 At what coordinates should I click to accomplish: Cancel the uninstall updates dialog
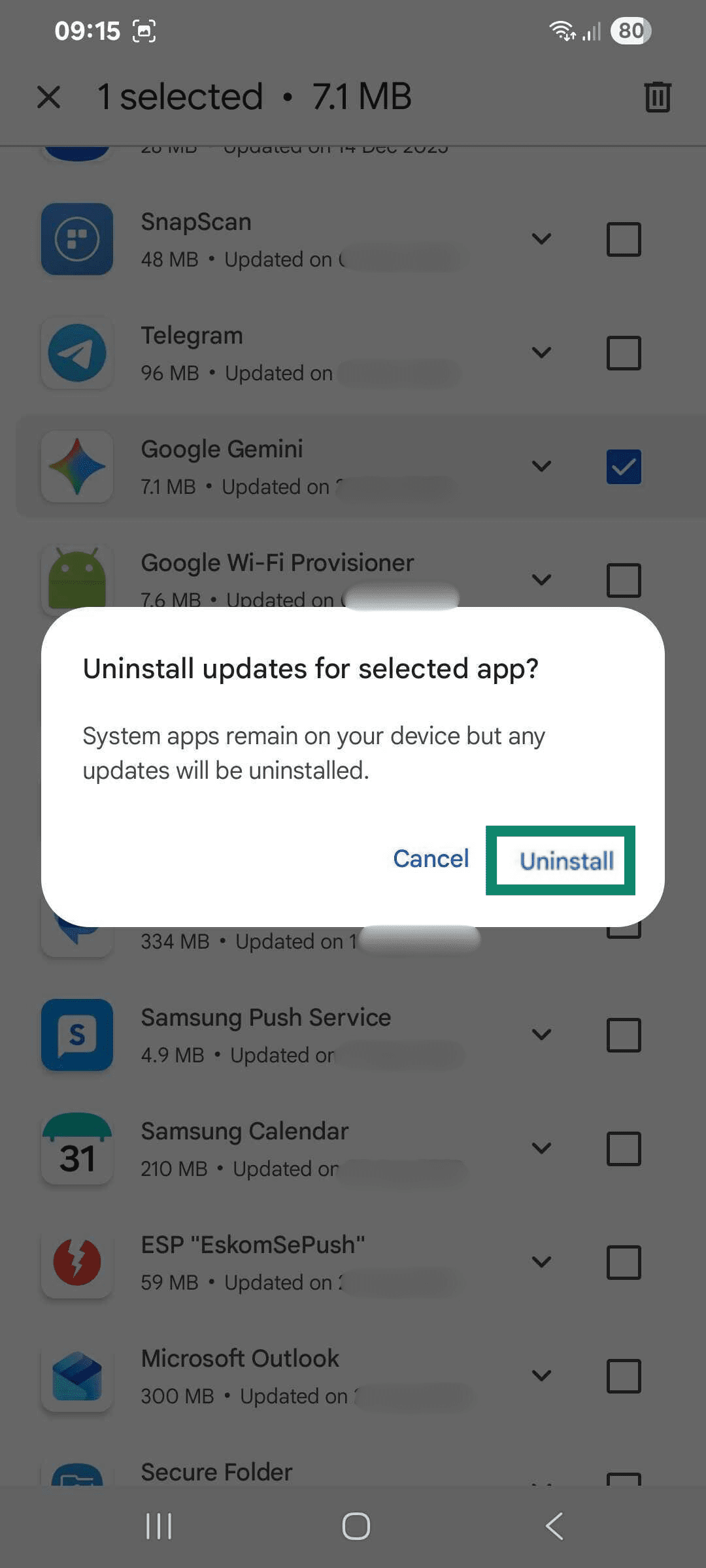431,858
